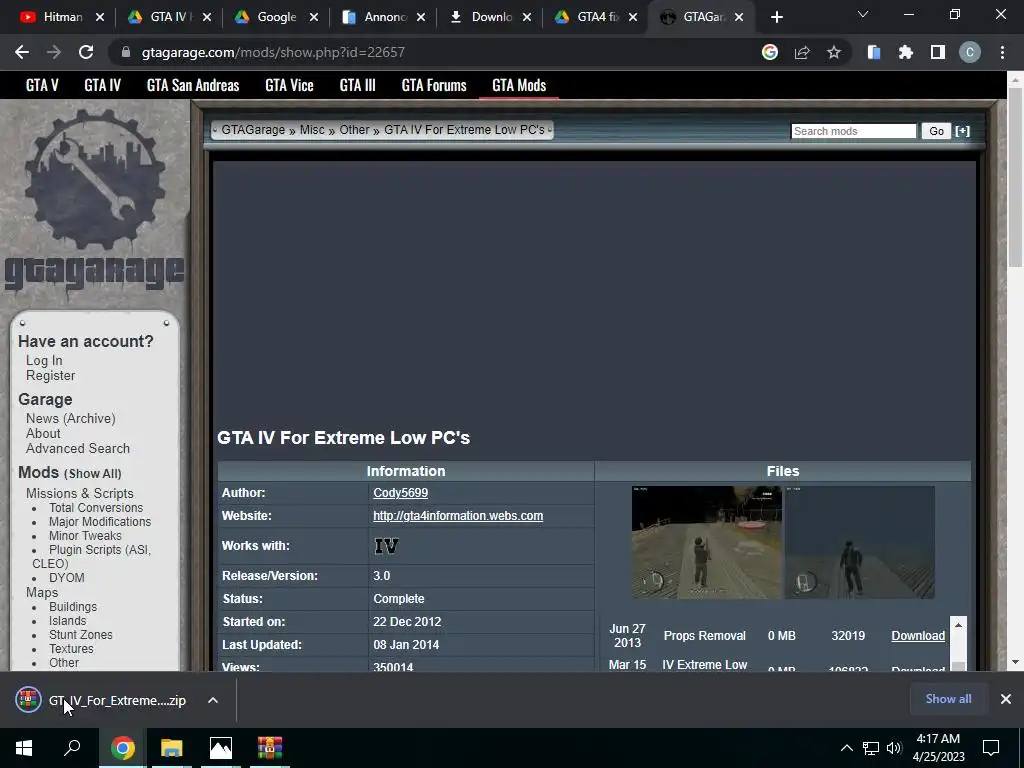
Task: Open gta4information.webs.com website link
Action: point(458,516)
